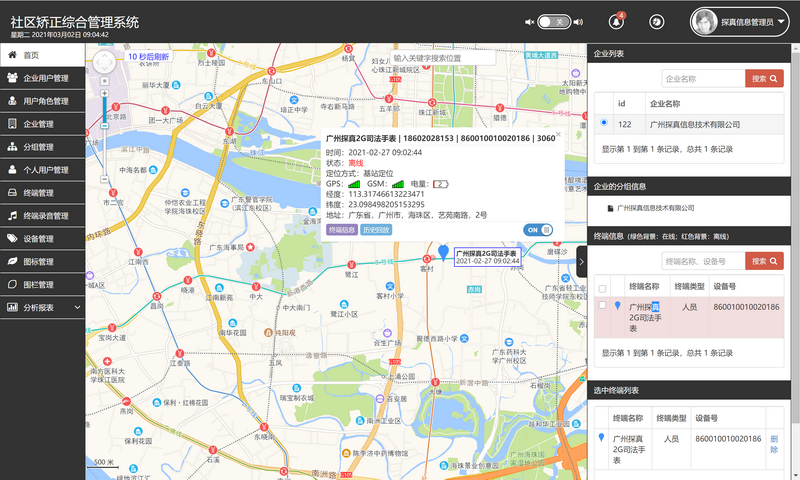The height and width of the screenshot is (480, 800).
Task: Click the 图标管理 leaf icon
Action: coord(12,261)
